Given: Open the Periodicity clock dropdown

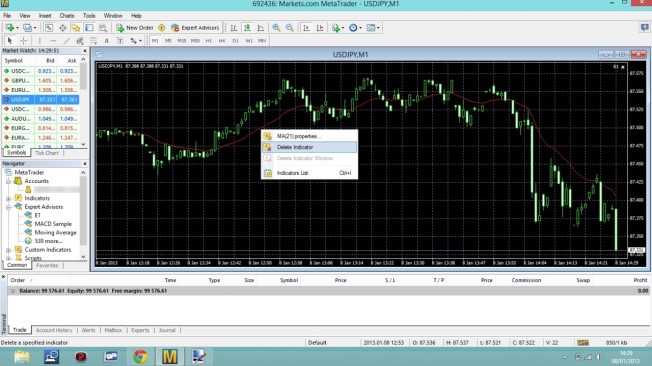Looking at the screenshot, I should click(x=355, y=28).
